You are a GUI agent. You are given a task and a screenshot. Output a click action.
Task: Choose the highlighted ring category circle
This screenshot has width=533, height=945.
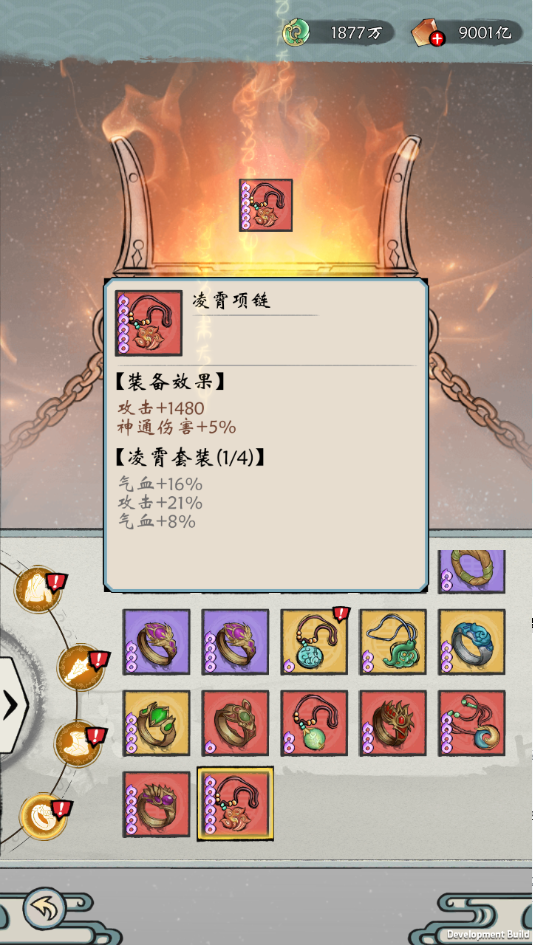43,816
